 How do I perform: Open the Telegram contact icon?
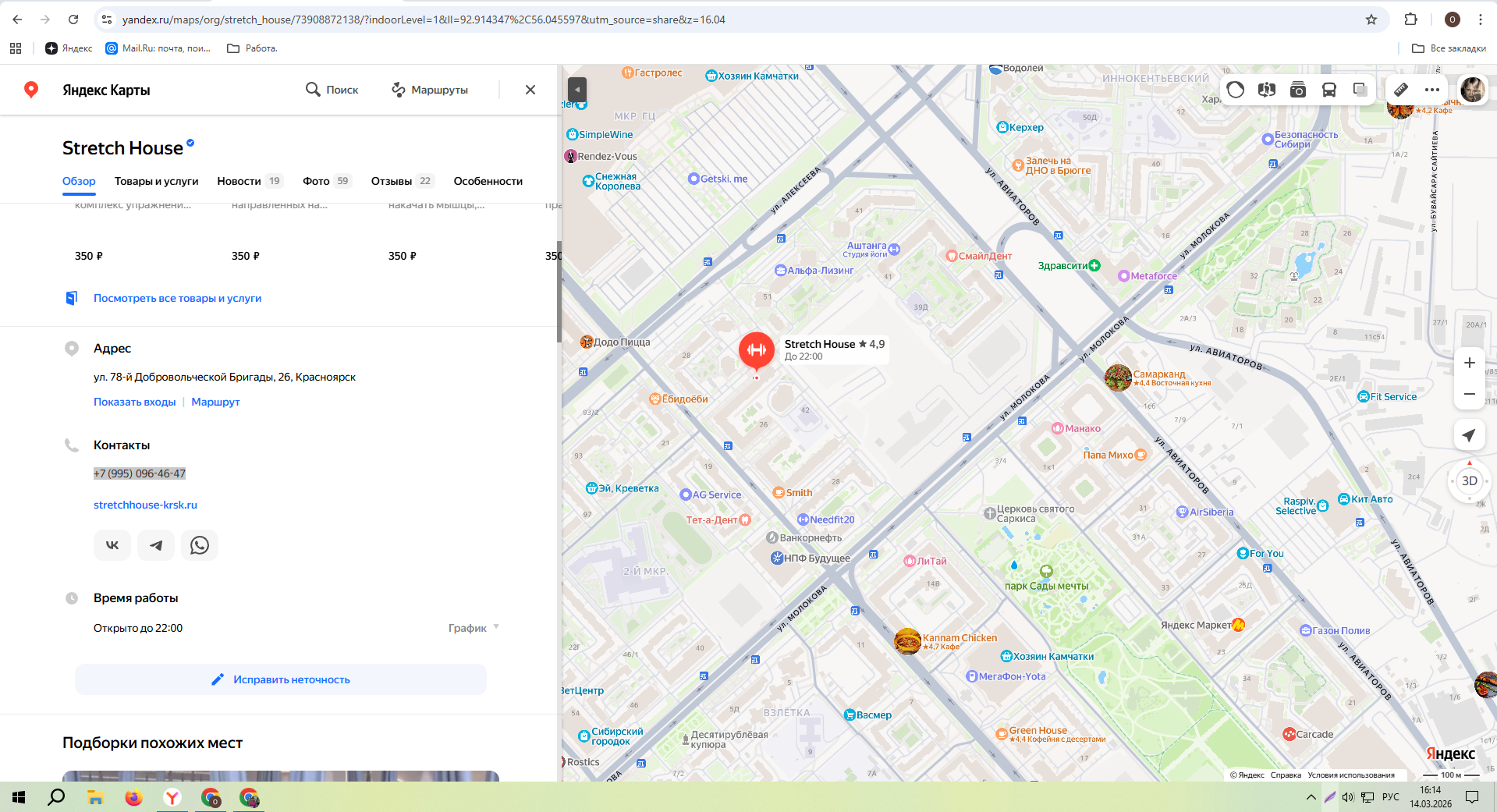(156, 545)
